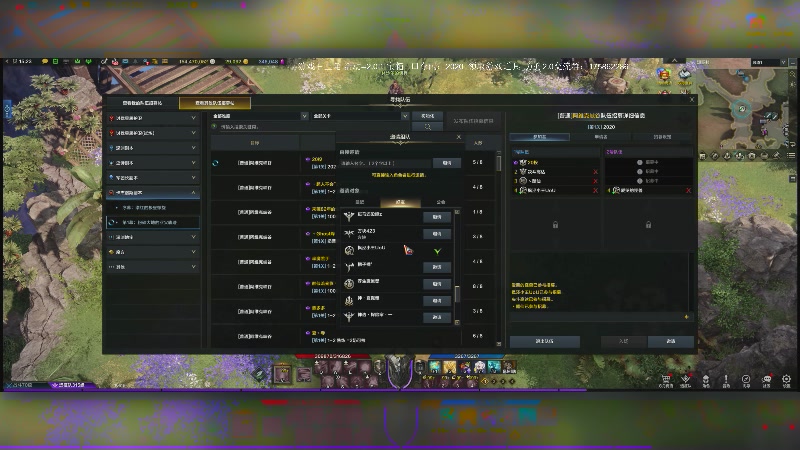Select the party row showing 0/8 members
The height and width of the screenshot is (450, 800).
(x=352, y=286)
